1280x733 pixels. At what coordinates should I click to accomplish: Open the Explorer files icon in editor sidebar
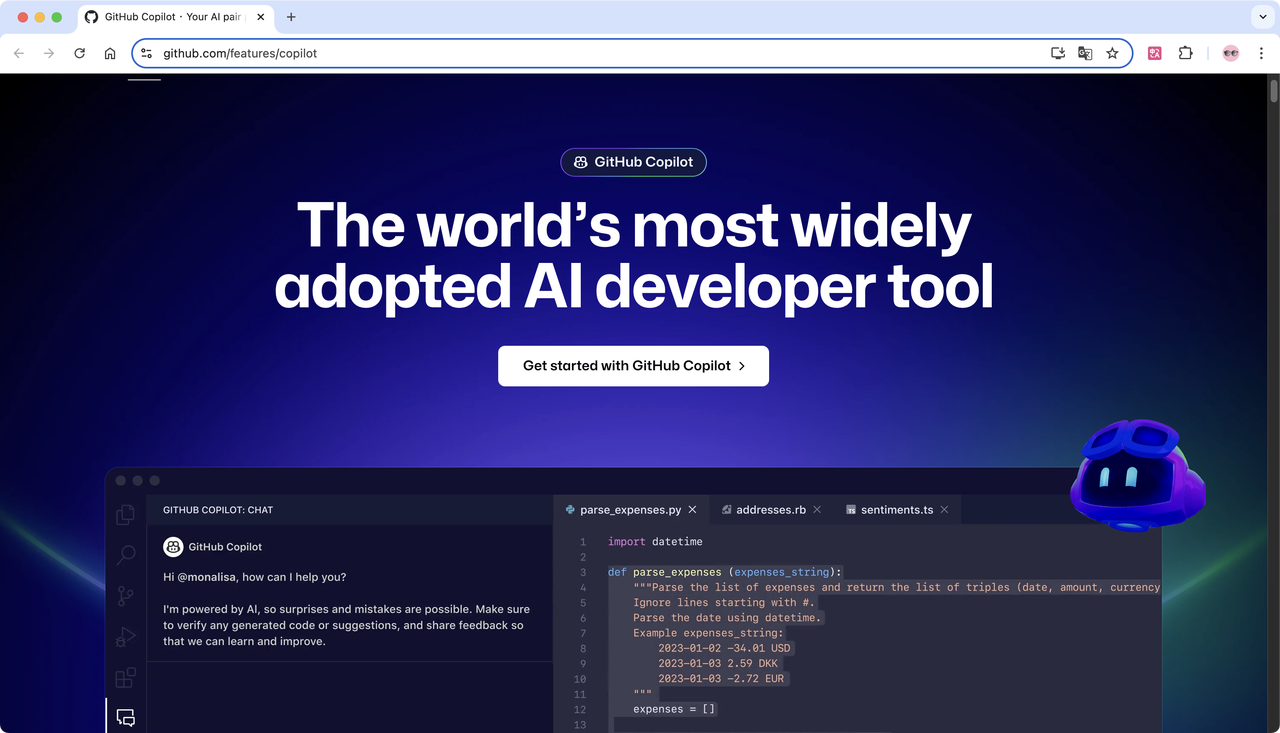126,514
